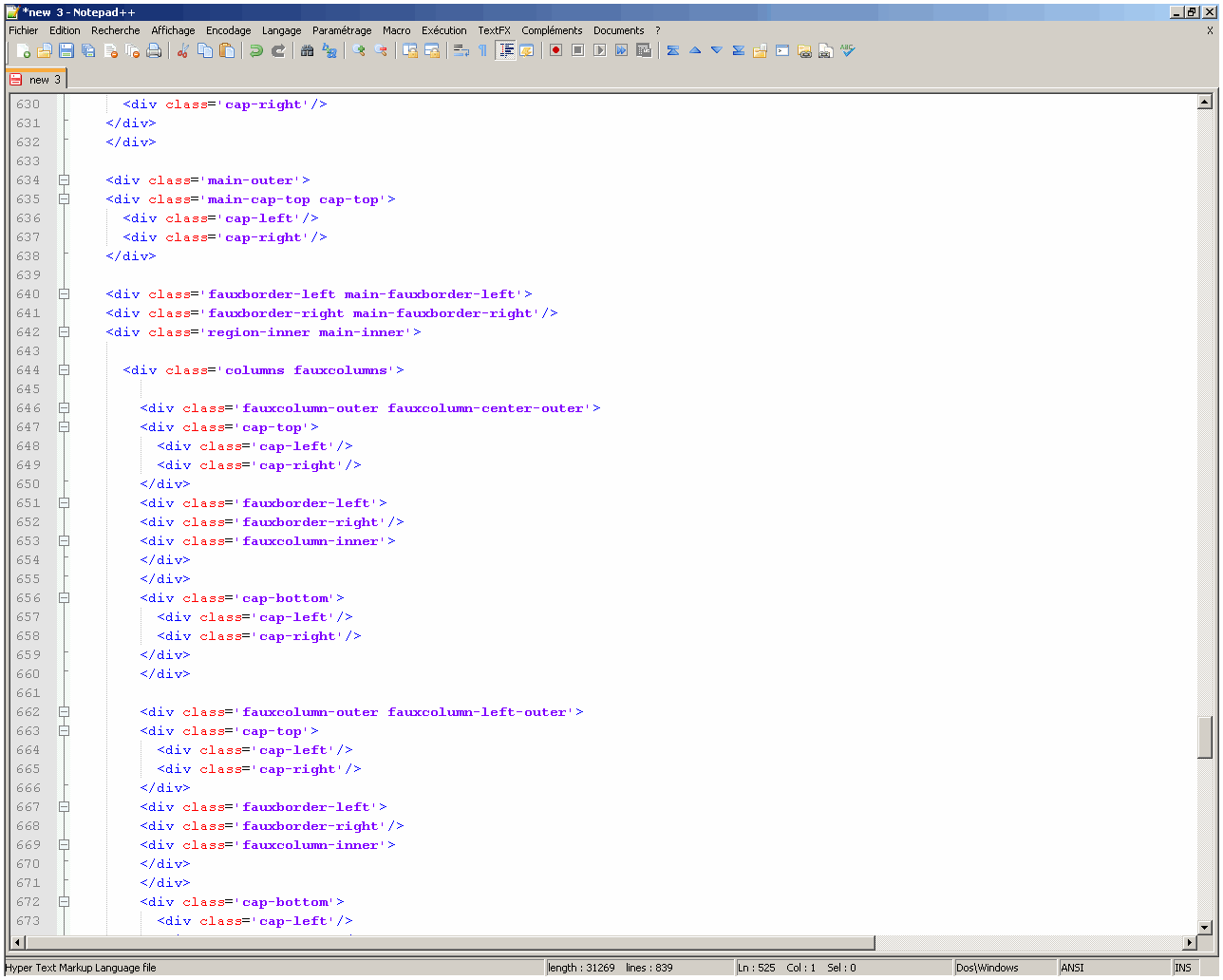Collapse the fold marker at line 646
Viewport: 1223px width, 980px height.
tap(64, 407)
